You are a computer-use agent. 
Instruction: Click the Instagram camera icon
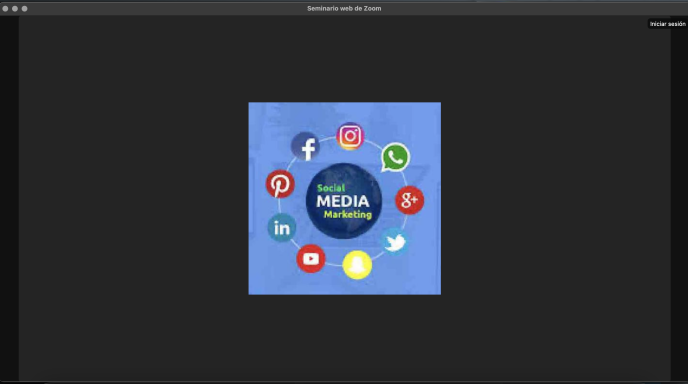coord(350,136)
